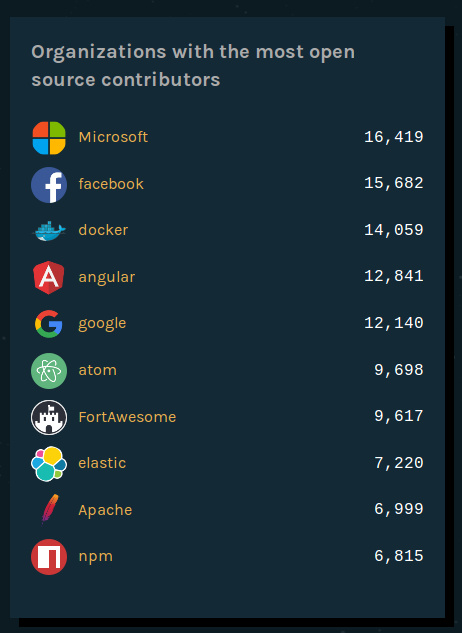Select the Elastic colorful cluster logo
462x633 pixels.
(x=49, y=463)
